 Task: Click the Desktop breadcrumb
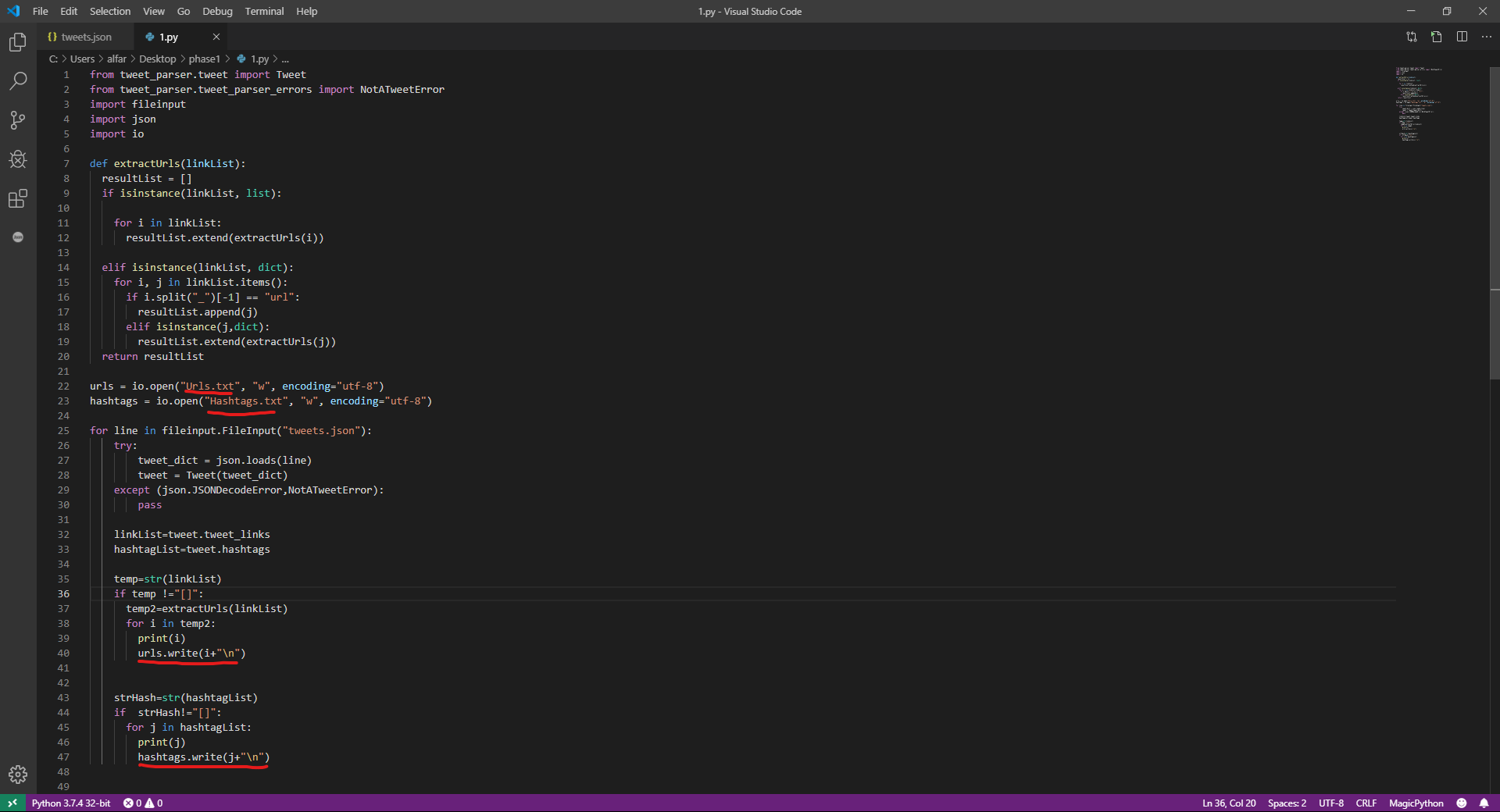point(157,59)
